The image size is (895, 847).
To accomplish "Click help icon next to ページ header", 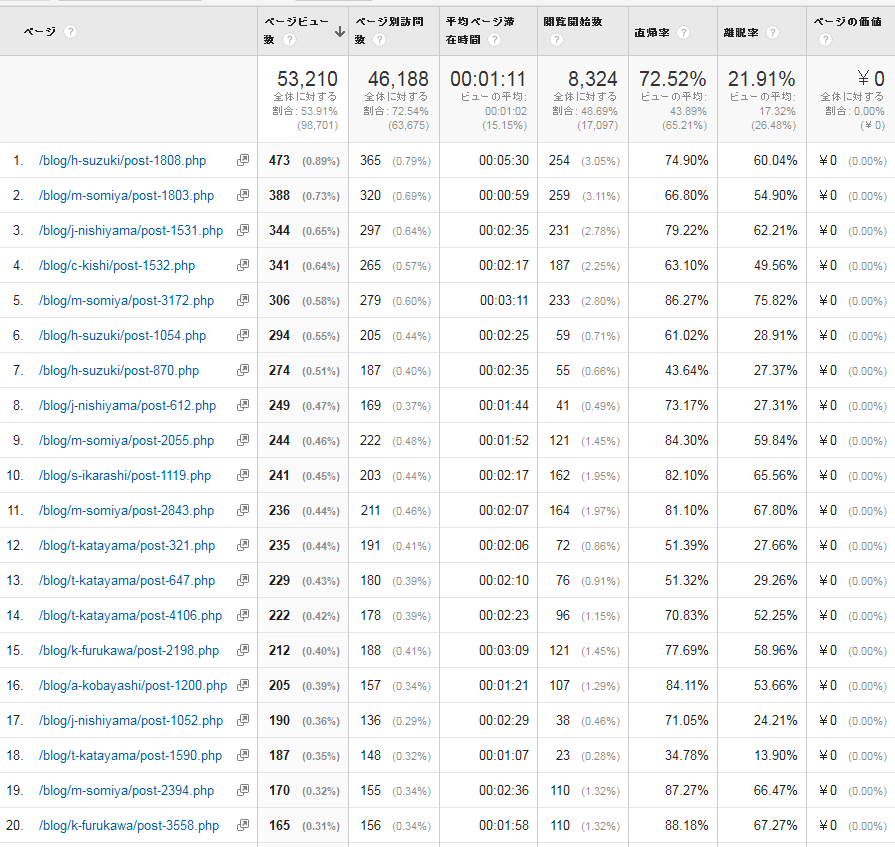I will [70, 32].
